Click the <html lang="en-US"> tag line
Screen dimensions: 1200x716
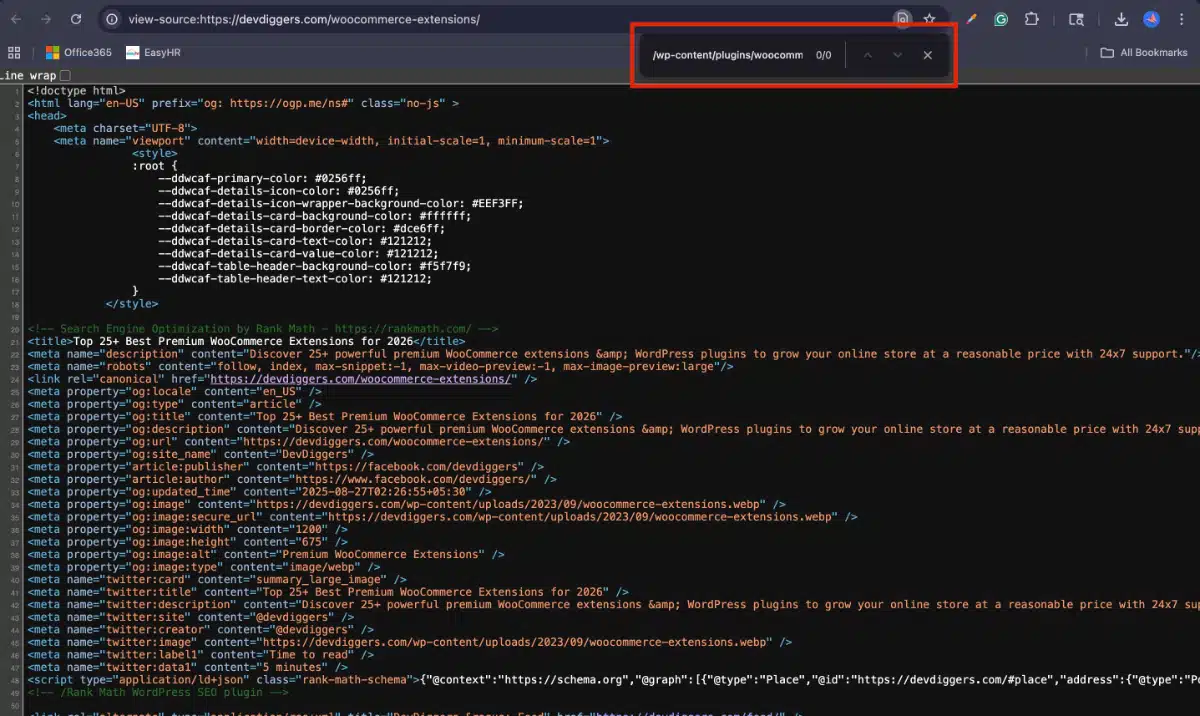point(243,103)
